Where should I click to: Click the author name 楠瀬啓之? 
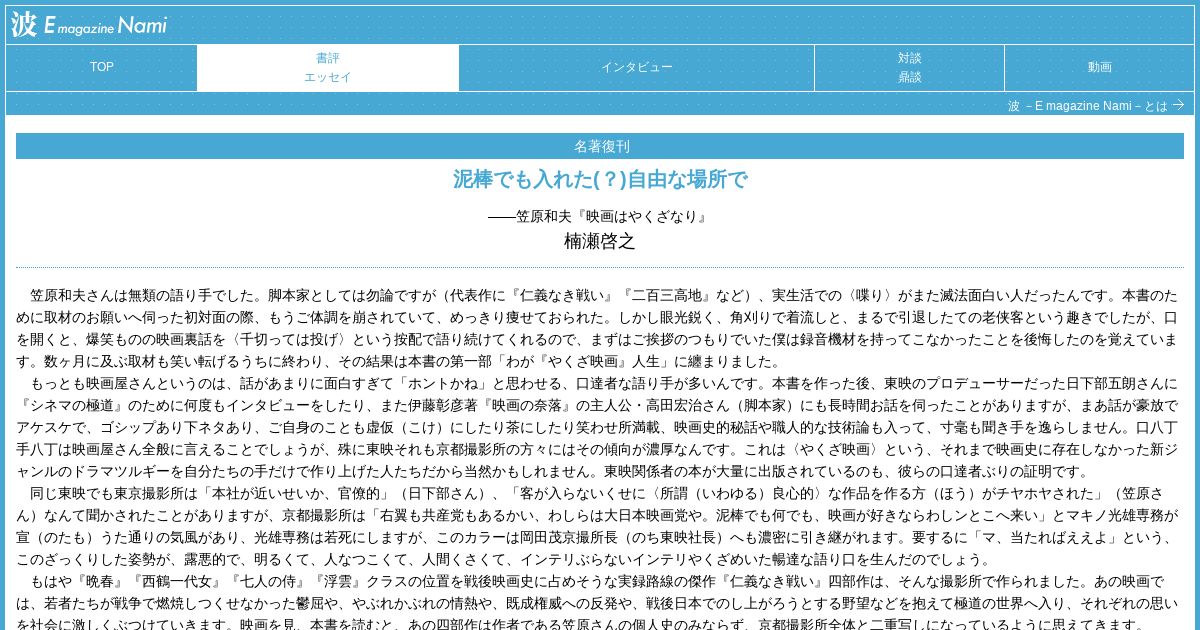[x=600, y=241]
